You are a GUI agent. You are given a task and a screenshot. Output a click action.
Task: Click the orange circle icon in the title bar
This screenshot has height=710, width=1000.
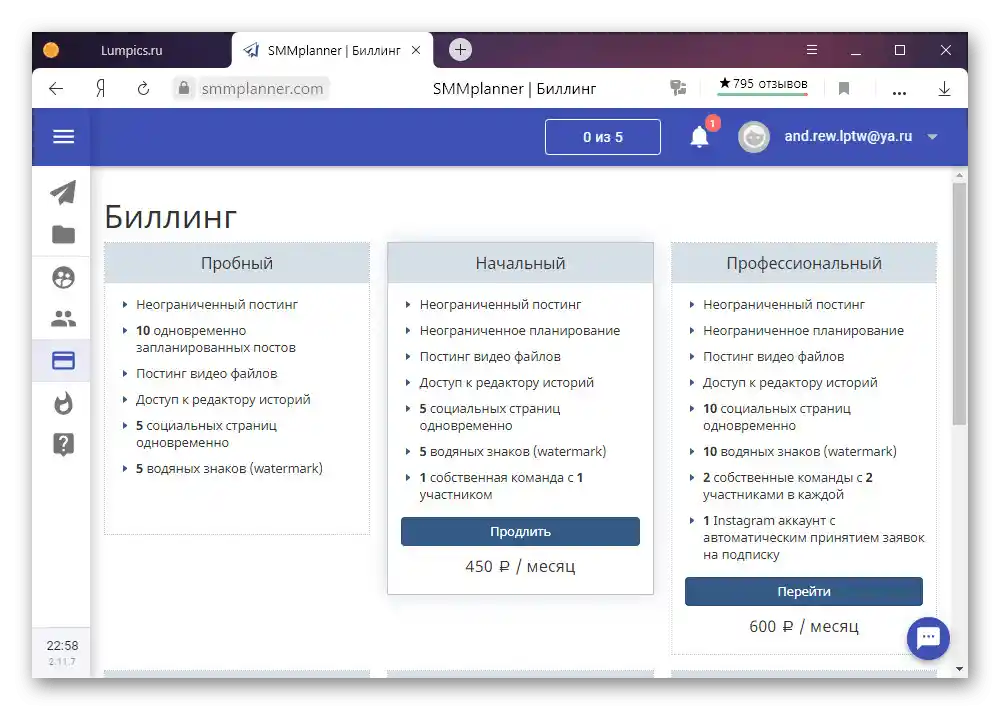click(51, 50)
